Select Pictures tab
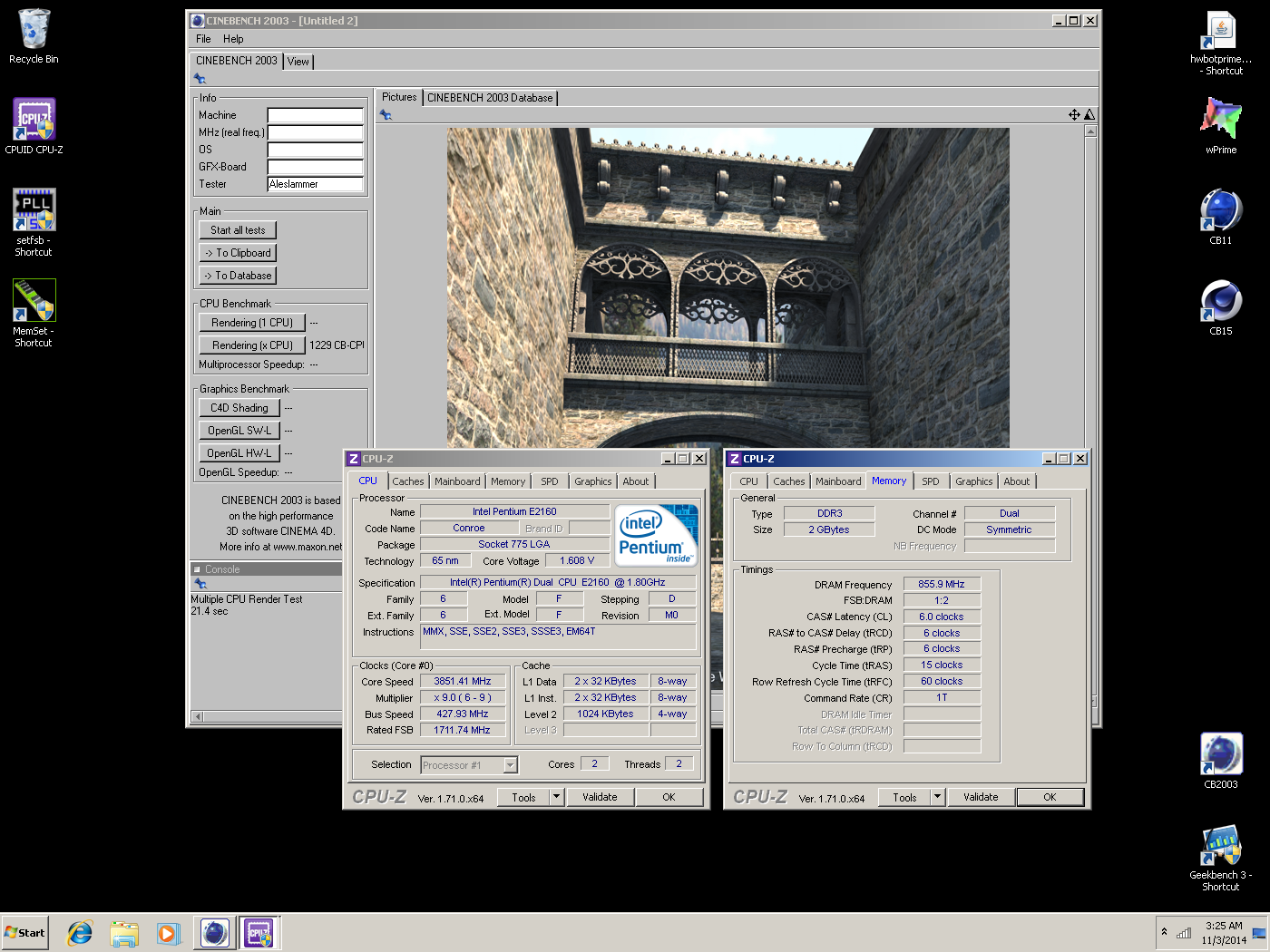Screen dimensions: 1270x952 (x=399, y=97)
